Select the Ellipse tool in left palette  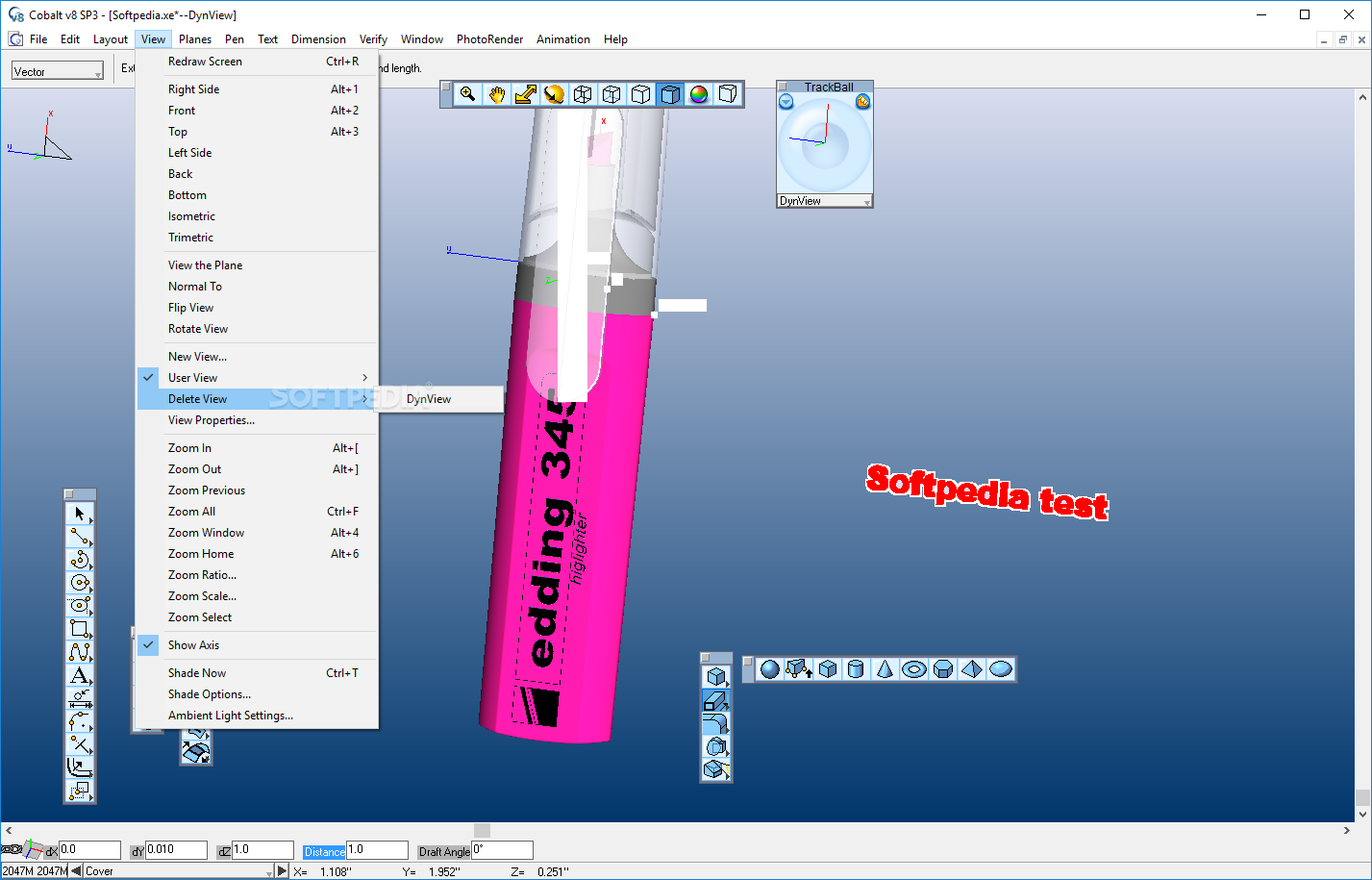pyautogui.click(x=80, y=606)
